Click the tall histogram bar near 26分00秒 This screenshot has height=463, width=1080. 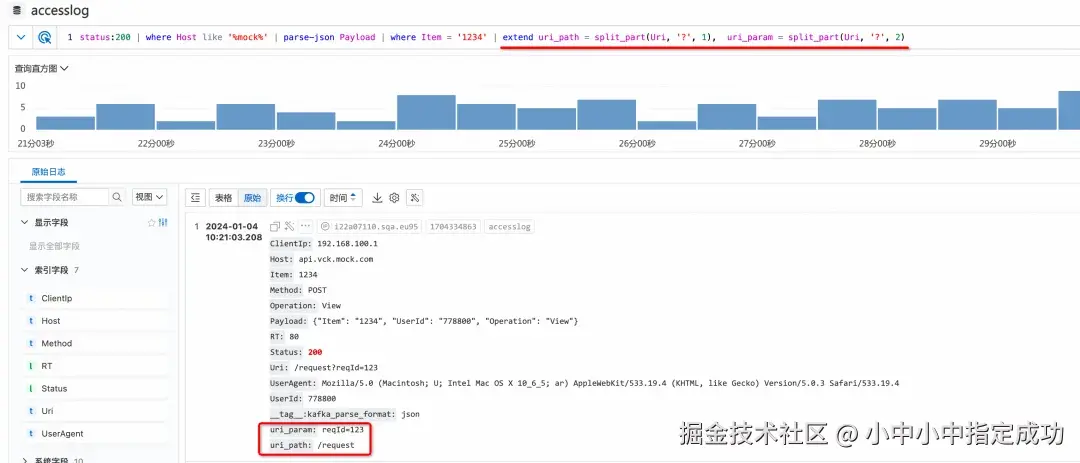607,115
